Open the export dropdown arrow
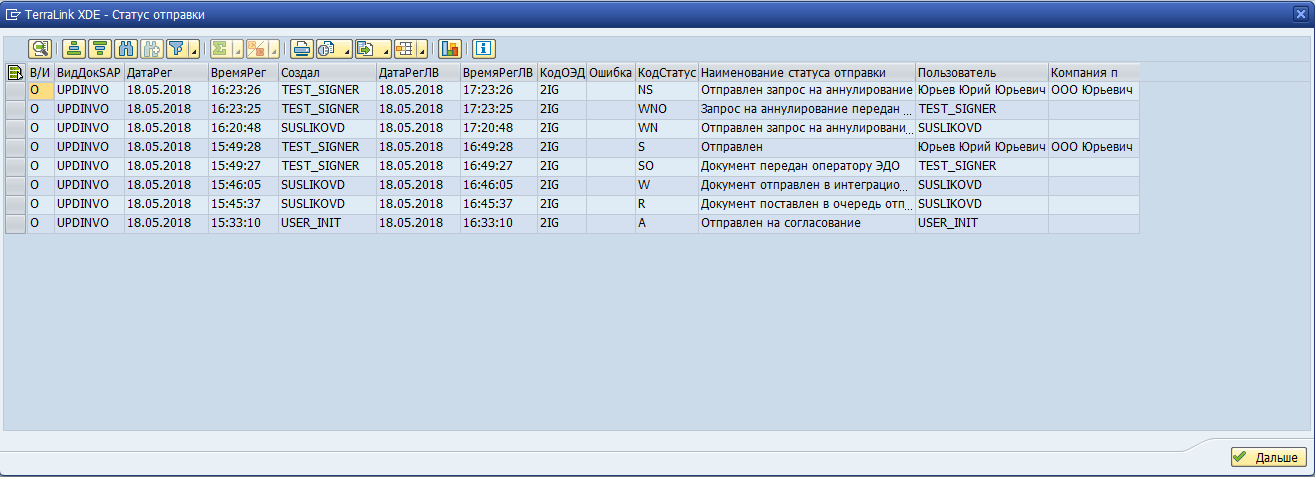This screenshot has height=477, width=1315. click(384, 49)
